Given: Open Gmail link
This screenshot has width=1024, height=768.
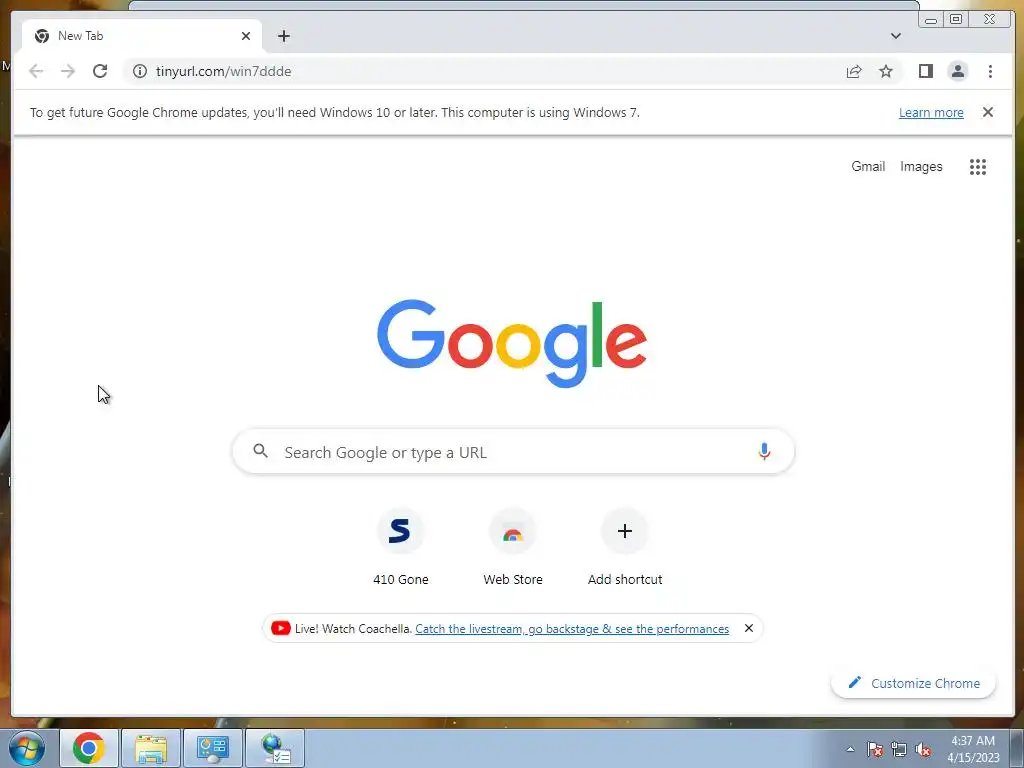Looking at the screenshot, I should tap(868, 167).
